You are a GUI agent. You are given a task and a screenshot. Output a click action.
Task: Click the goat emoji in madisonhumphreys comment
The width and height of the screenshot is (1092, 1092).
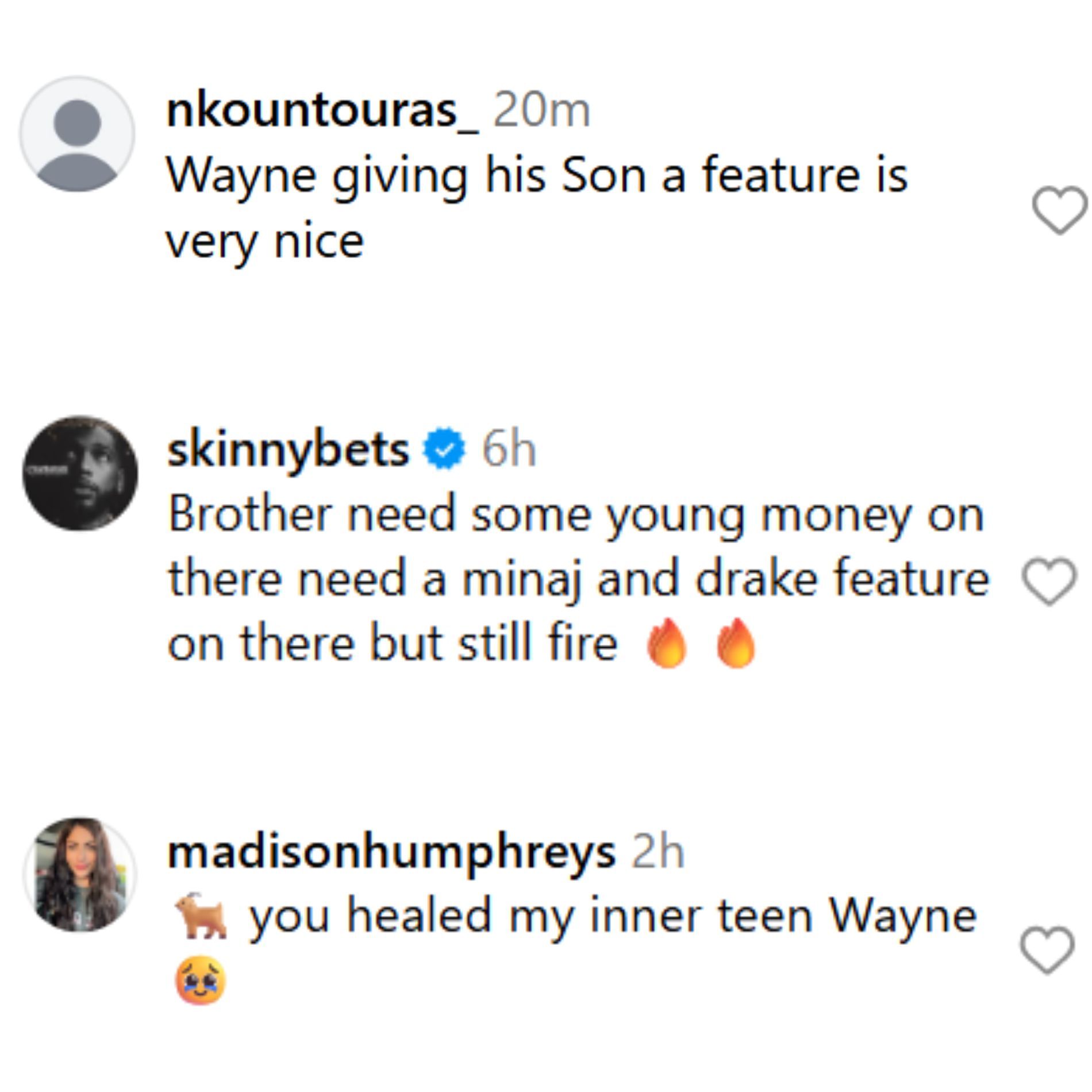(x=201, y=916)
